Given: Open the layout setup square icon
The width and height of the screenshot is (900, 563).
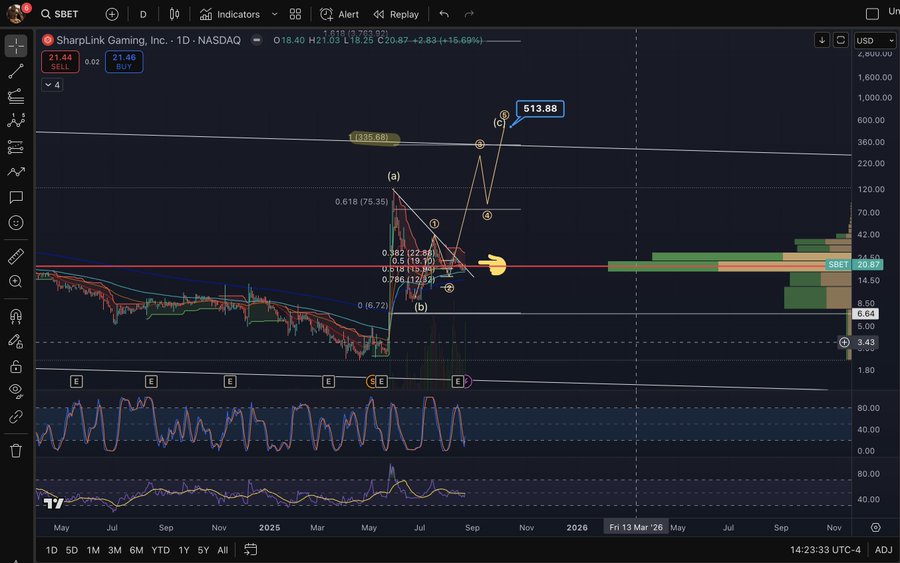Looking at the screenshot, I should coord(872,14).
